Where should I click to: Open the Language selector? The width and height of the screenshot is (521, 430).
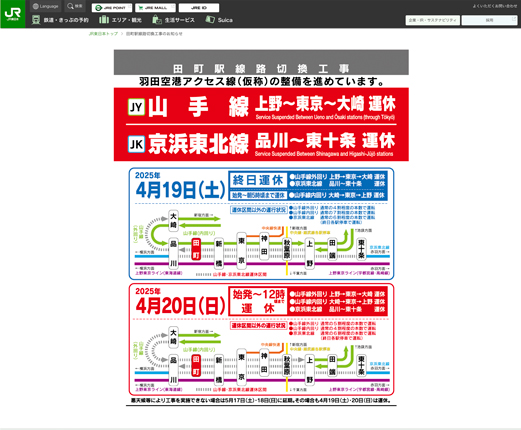(45, 6)
